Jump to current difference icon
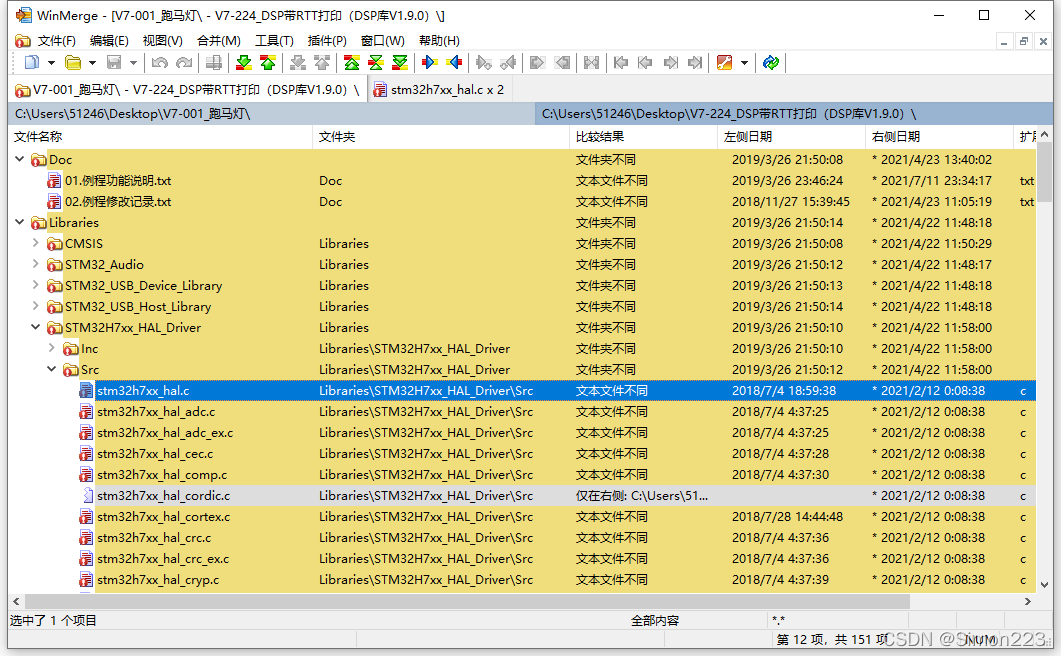The width and height of the screenshot is (1061, 656). (376, 63)
